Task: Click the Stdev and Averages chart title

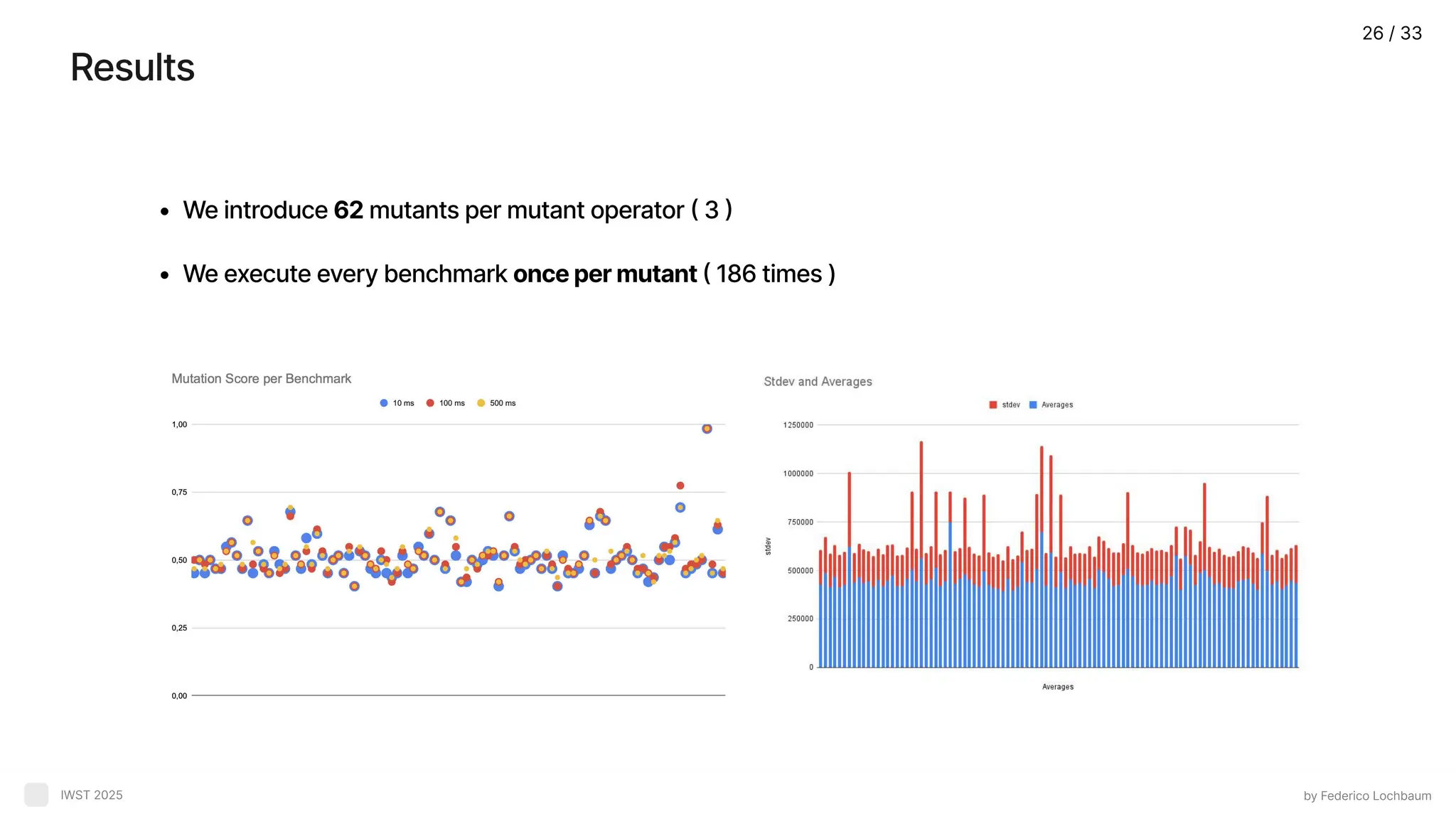Action: pos(818,382)
